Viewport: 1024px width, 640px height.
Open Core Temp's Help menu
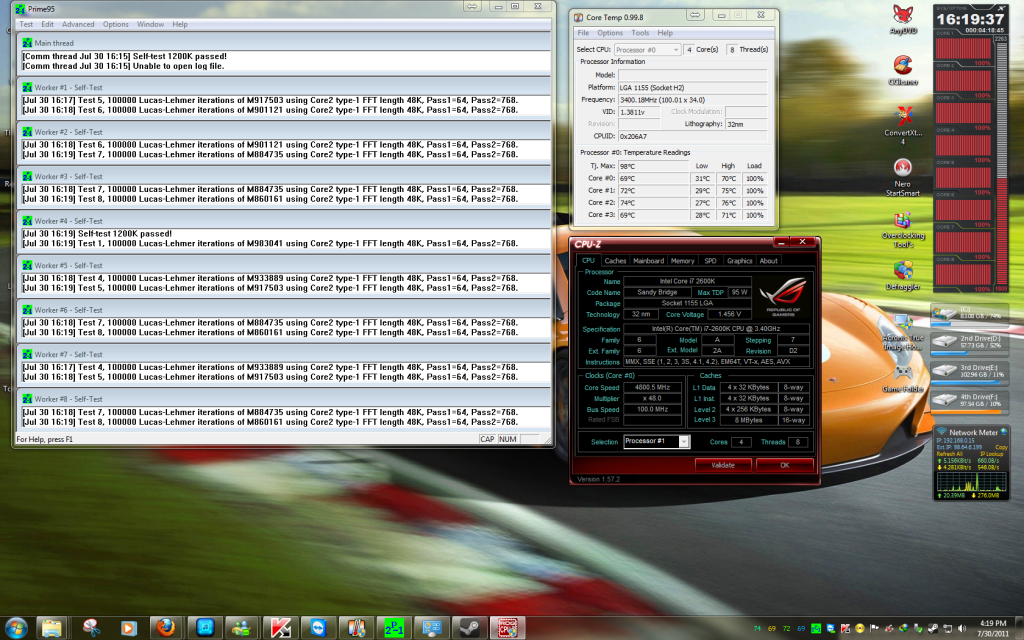[665, 33]
